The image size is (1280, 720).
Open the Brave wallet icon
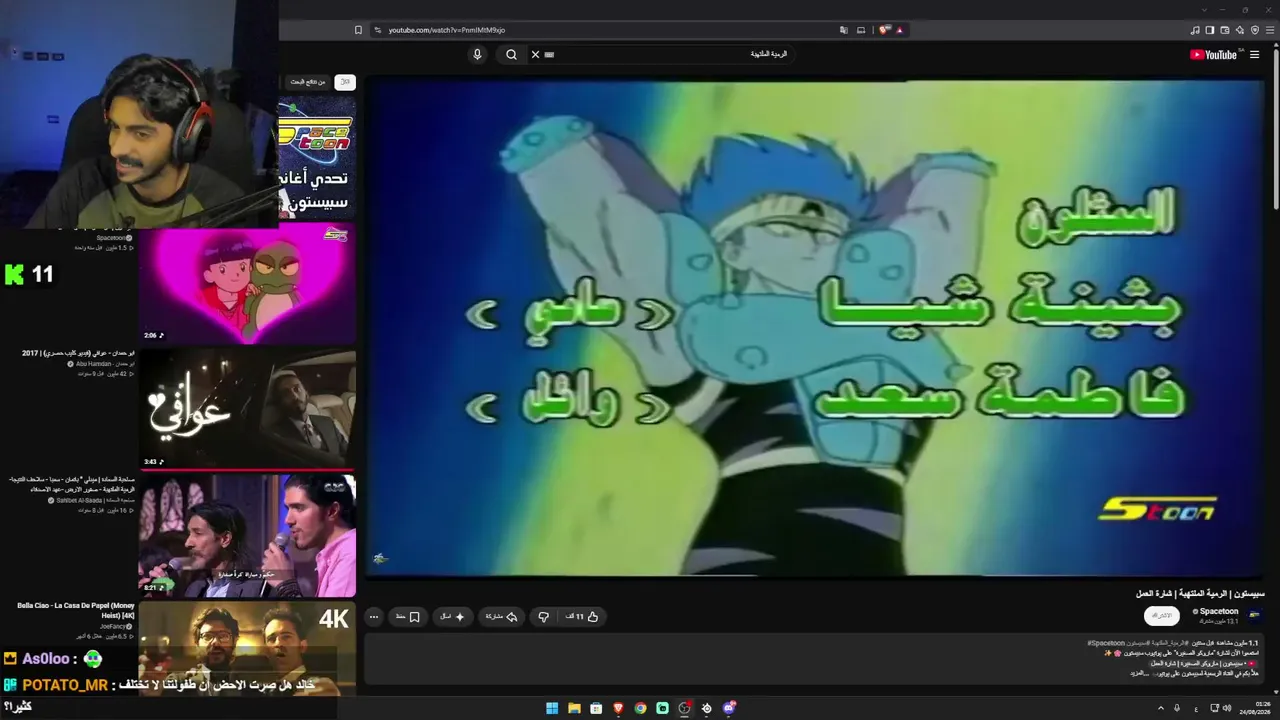tap(1225, 30)
